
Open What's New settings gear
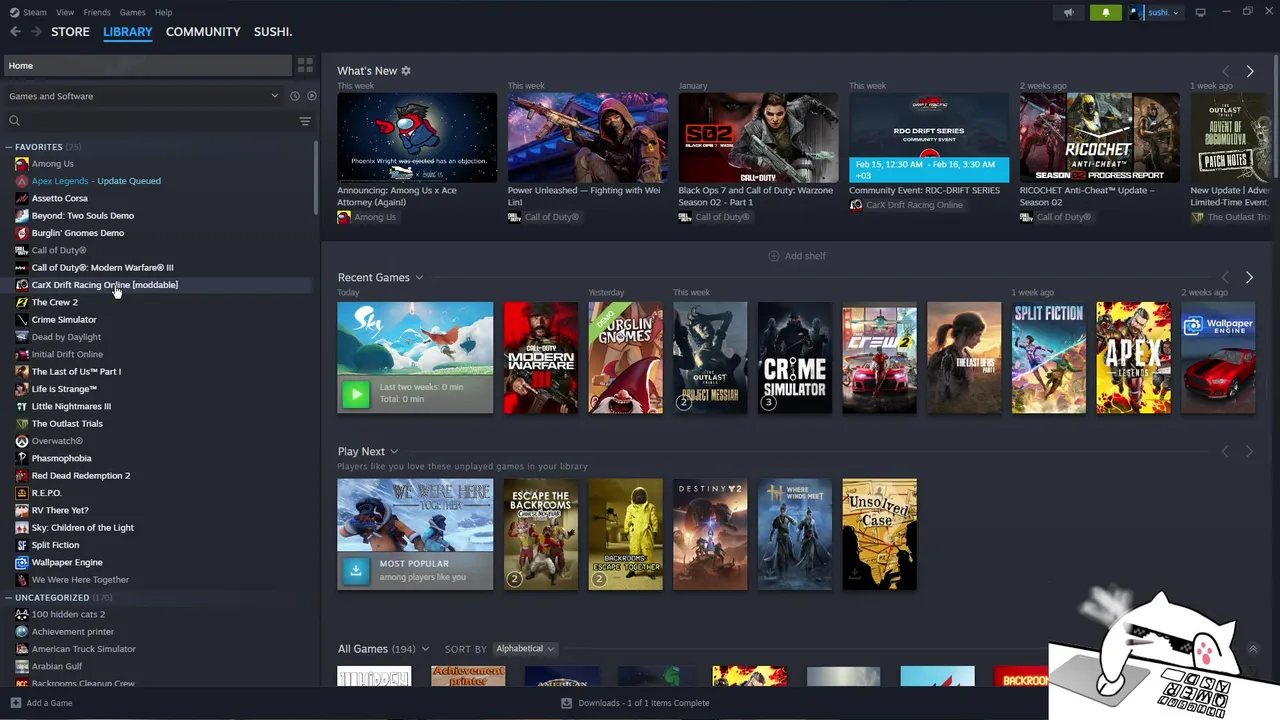pos(406,71)
